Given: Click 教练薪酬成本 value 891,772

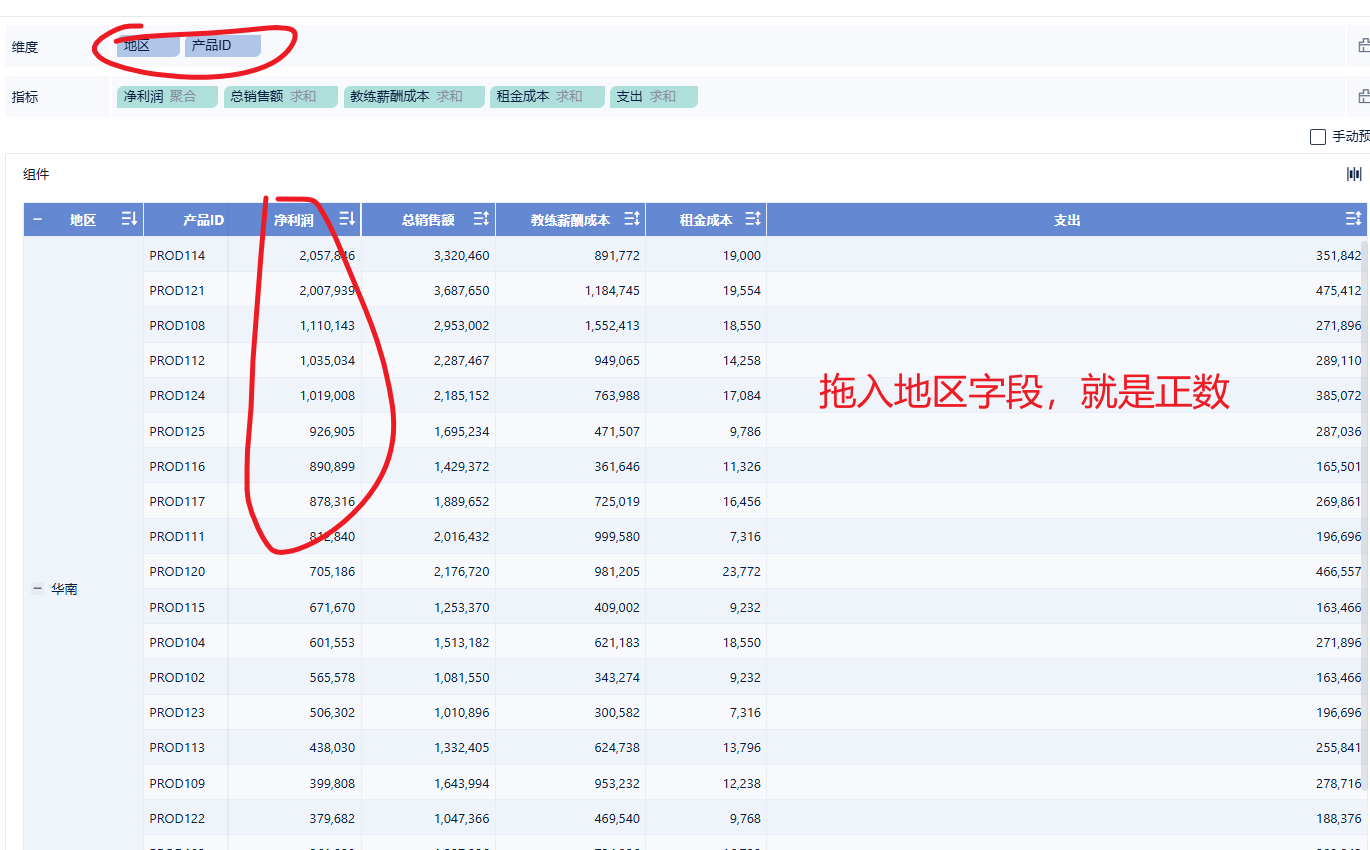Looking at the screenshot, I should click(617, 255).
